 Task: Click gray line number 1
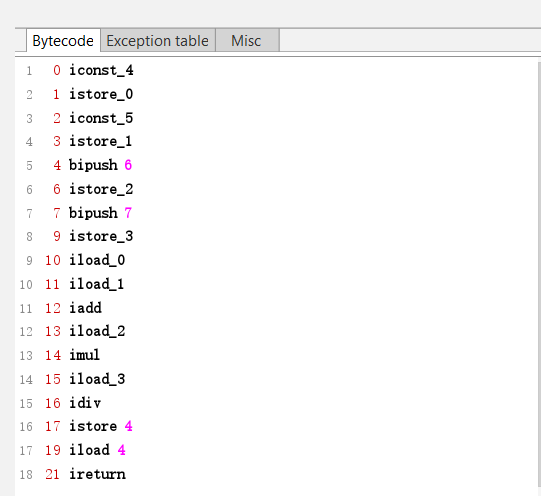[x=29, y=71]
